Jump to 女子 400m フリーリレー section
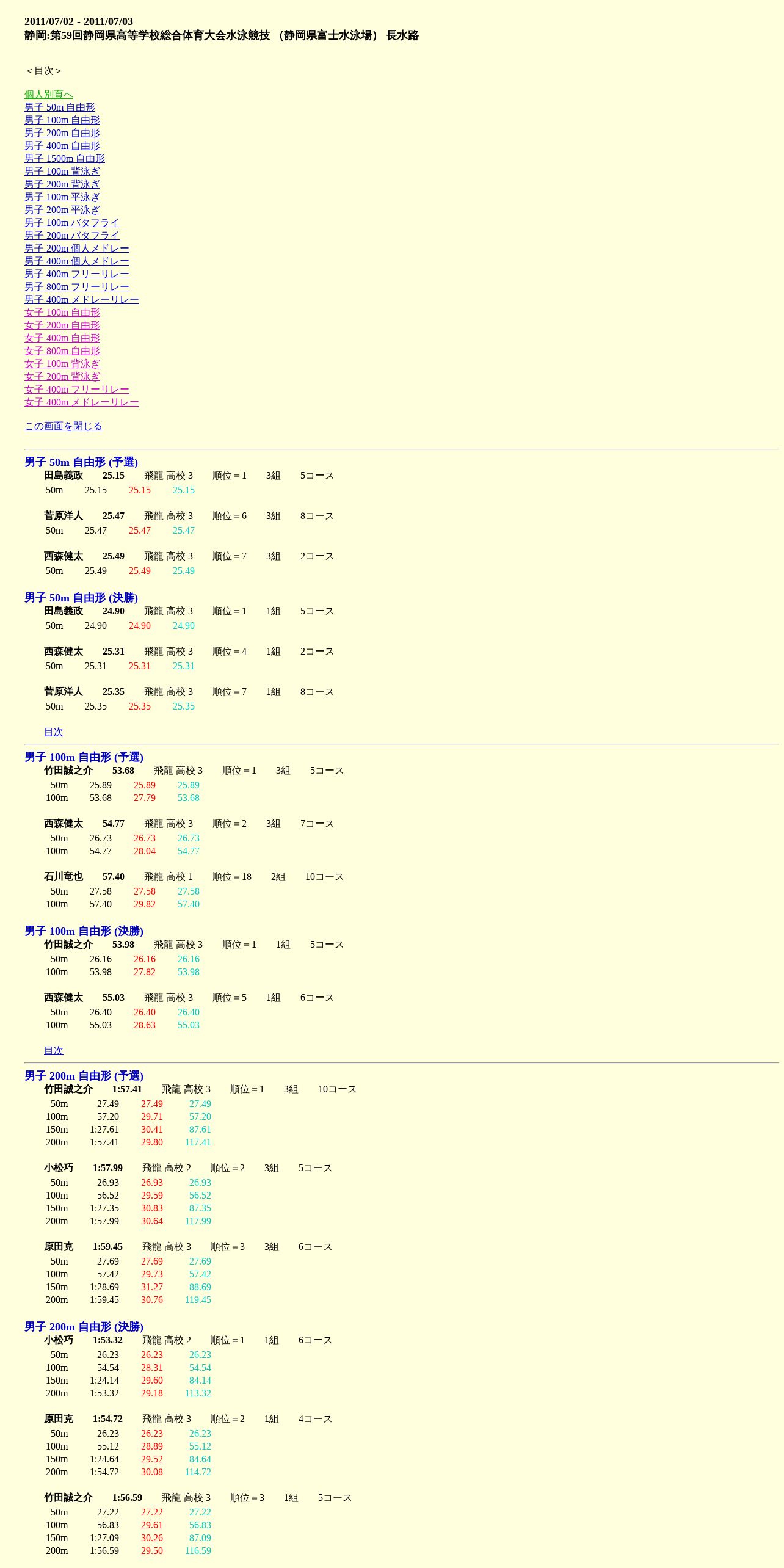Screen dimensions: 784x1568 tap(77, 389)
